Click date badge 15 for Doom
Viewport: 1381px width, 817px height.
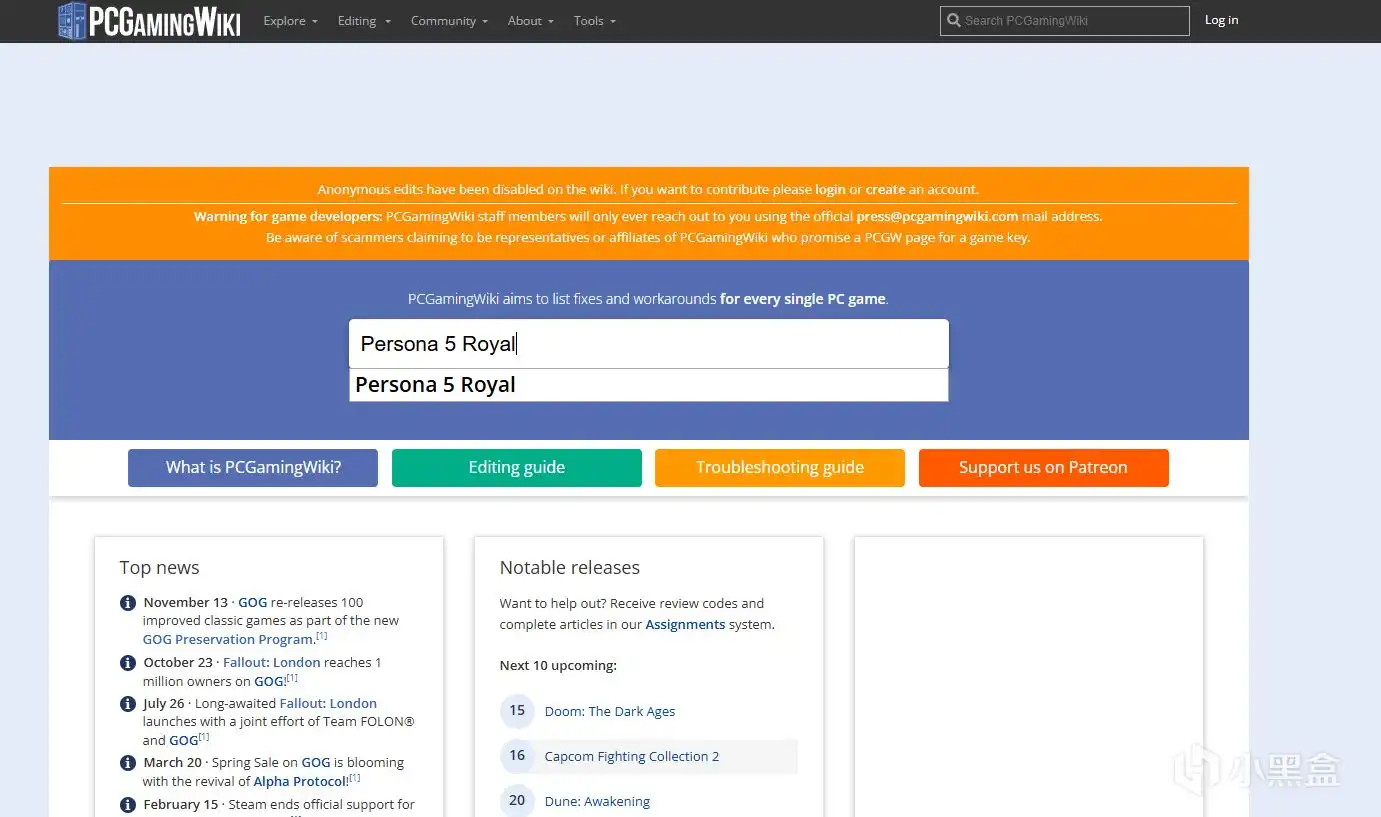[517, 711]
